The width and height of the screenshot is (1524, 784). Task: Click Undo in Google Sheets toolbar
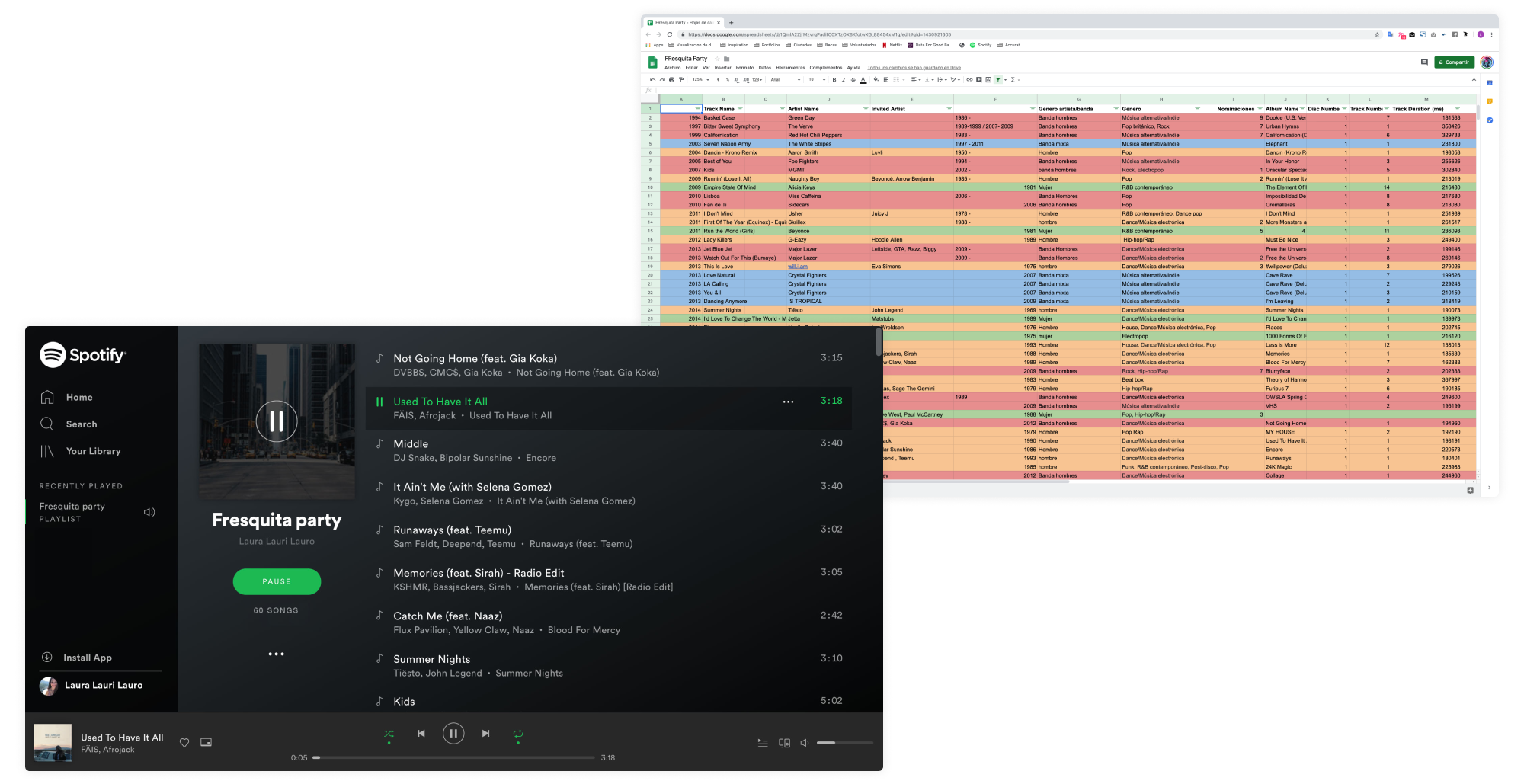coord(652,79)
